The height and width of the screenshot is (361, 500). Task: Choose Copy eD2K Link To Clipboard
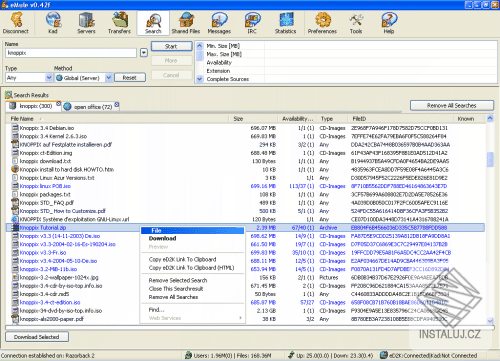point(193,259)
